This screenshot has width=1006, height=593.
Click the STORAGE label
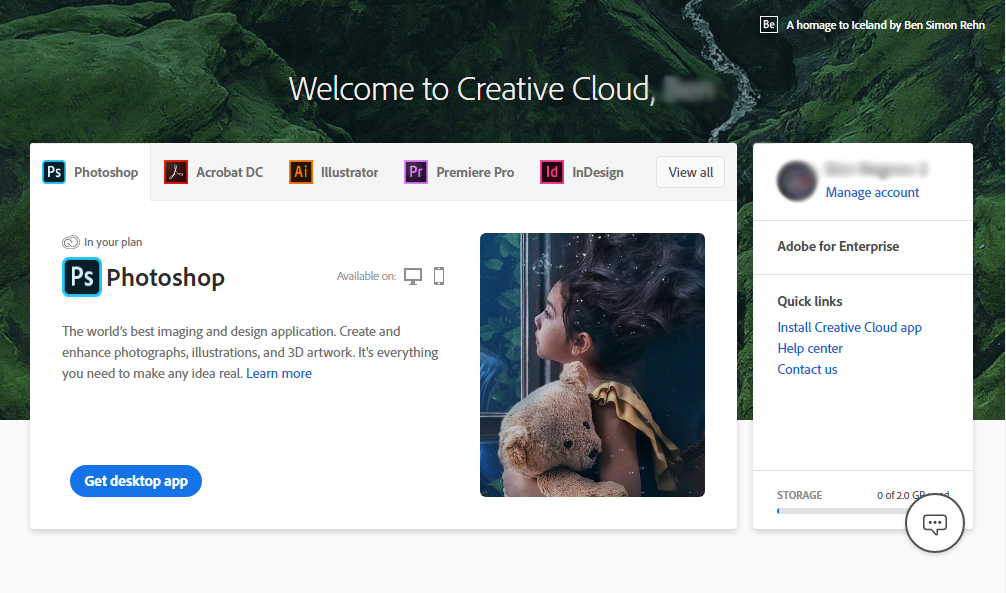799,495
